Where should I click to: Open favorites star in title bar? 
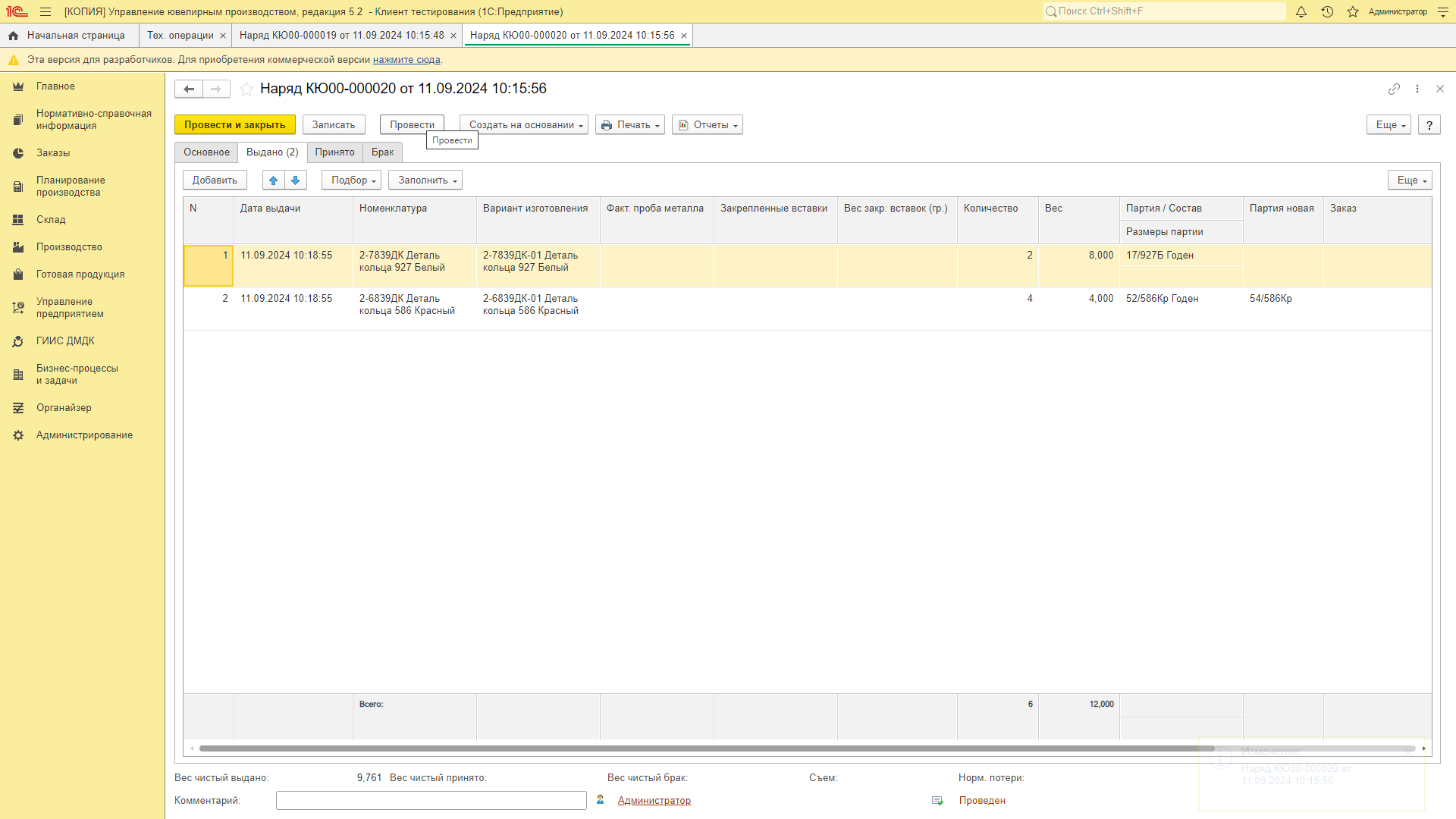[x=1353, y=11]
